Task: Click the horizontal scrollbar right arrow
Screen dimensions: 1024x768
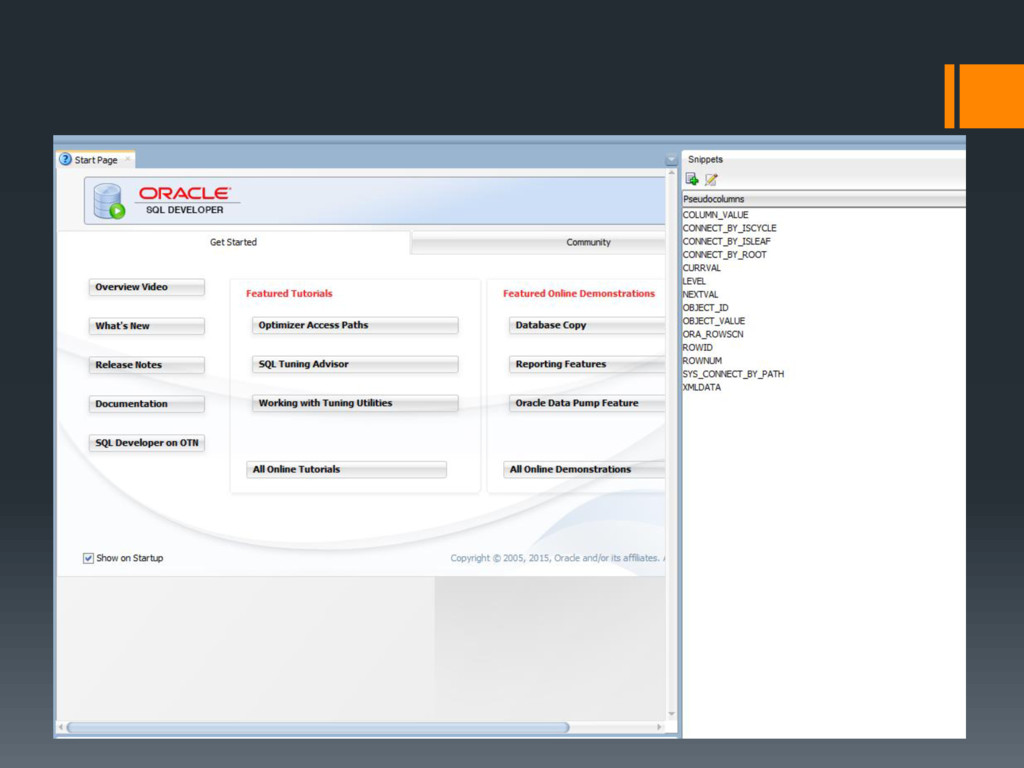Action: point(660,727)
